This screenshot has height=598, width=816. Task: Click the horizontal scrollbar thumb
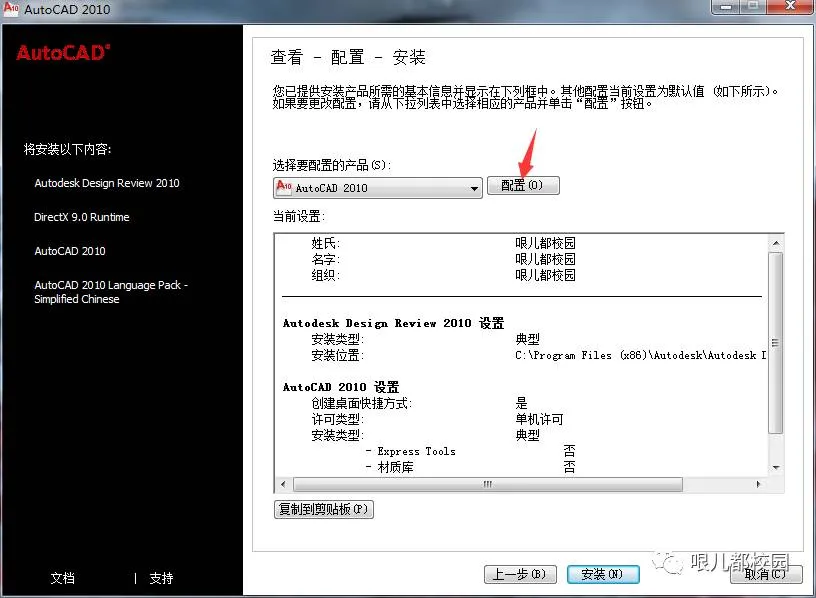(488, 484)
